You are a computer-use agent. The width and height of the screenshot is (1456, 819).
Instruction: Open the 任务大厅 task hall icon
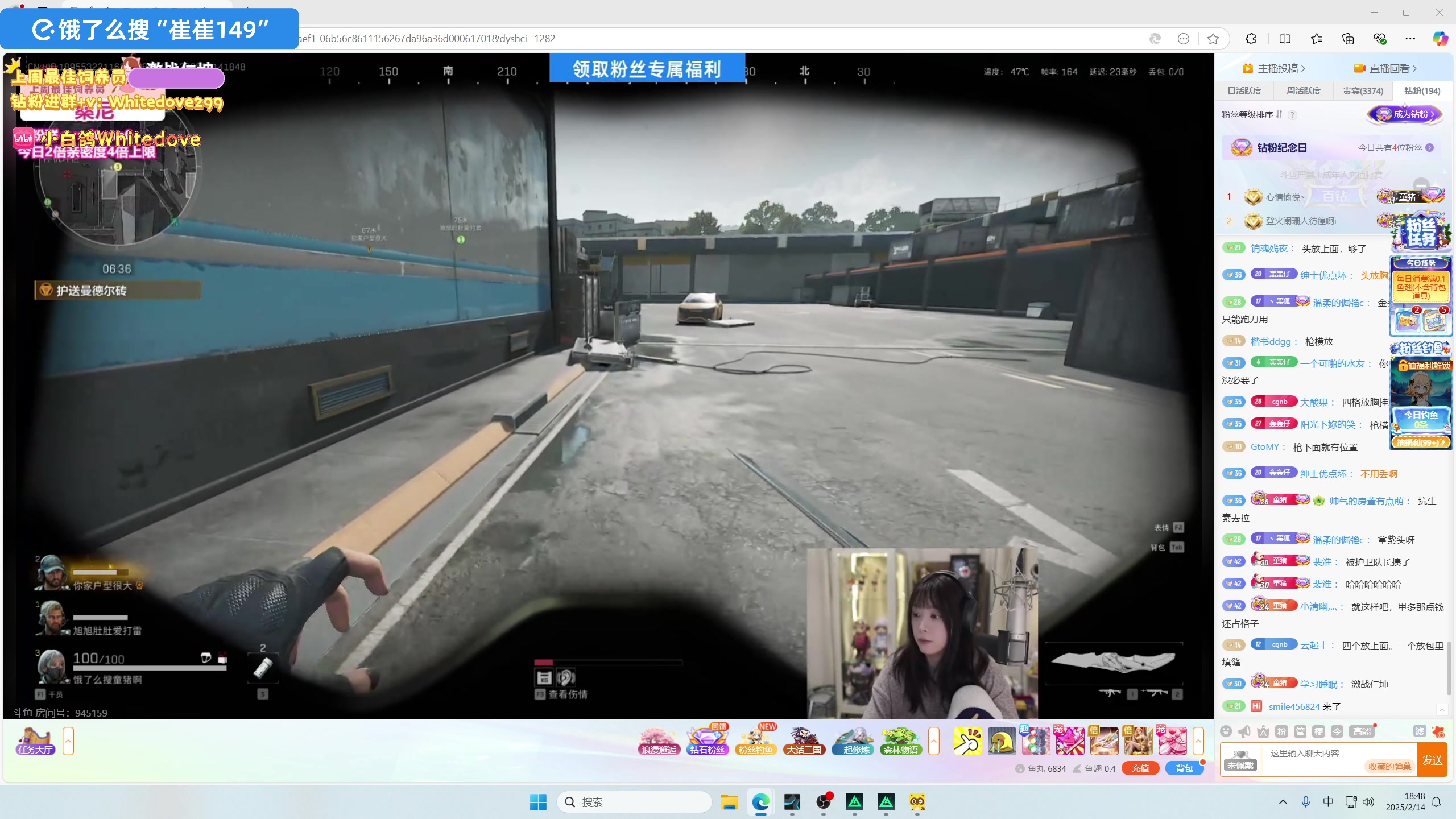(35, 741)
